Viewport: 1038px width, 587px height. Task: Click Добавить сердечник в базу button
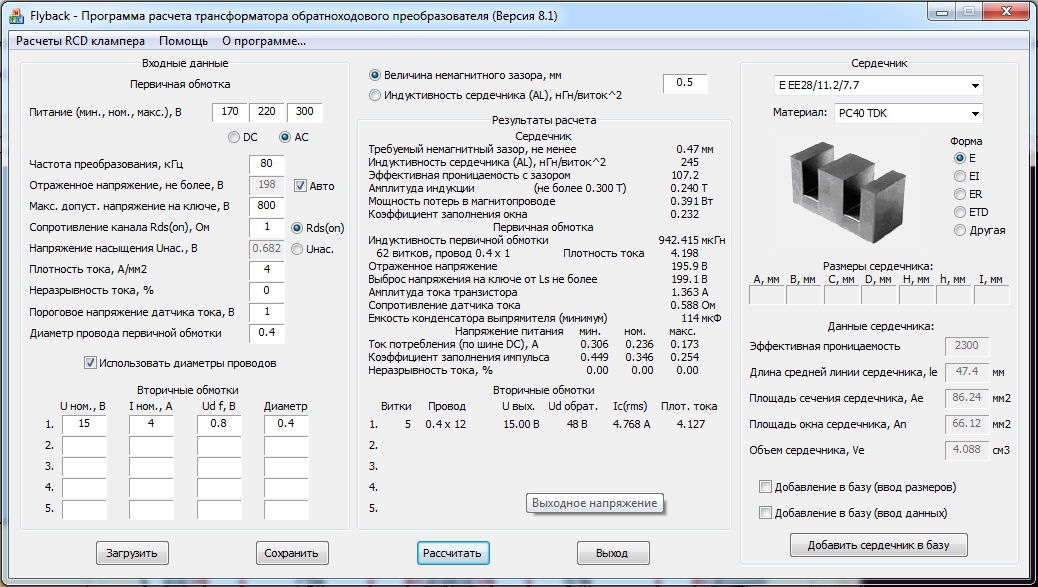tap(878, 545)
